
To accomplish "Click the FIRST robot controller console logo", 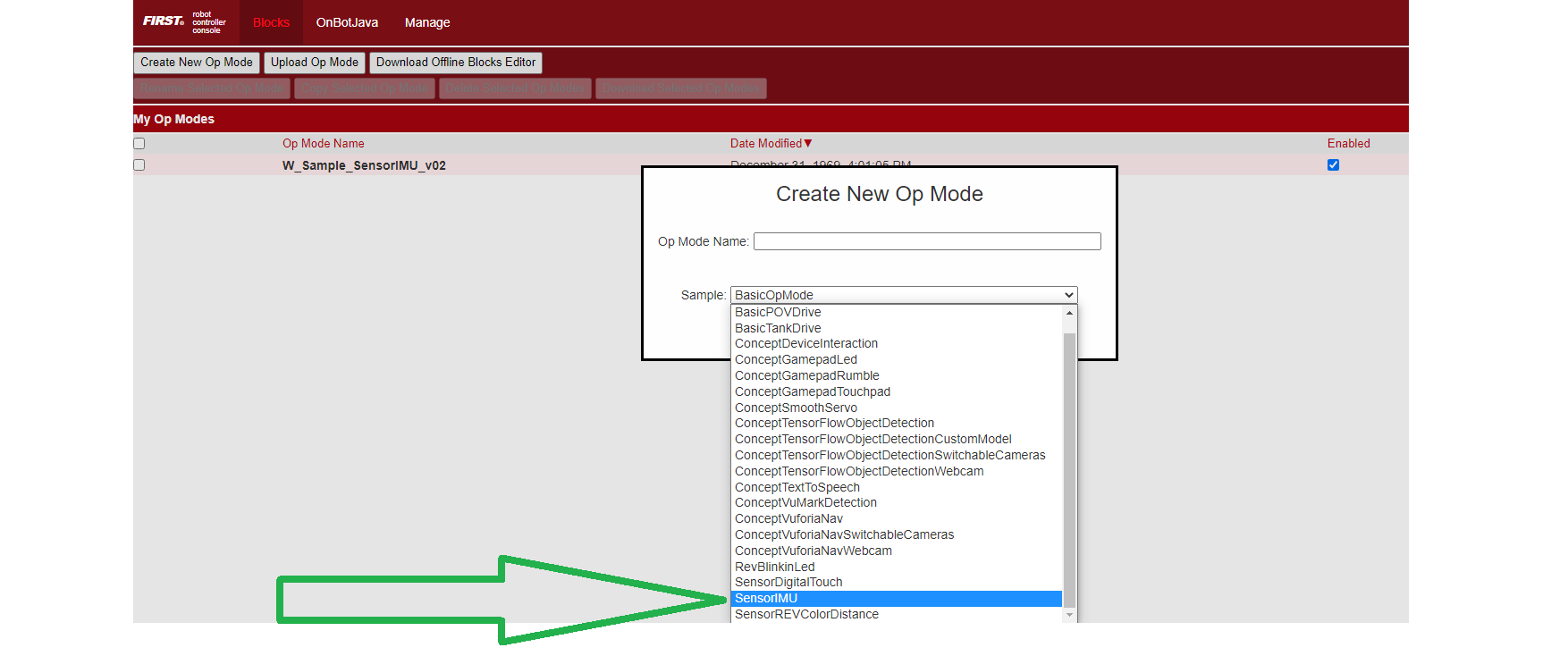I will [x=185, y=22].
